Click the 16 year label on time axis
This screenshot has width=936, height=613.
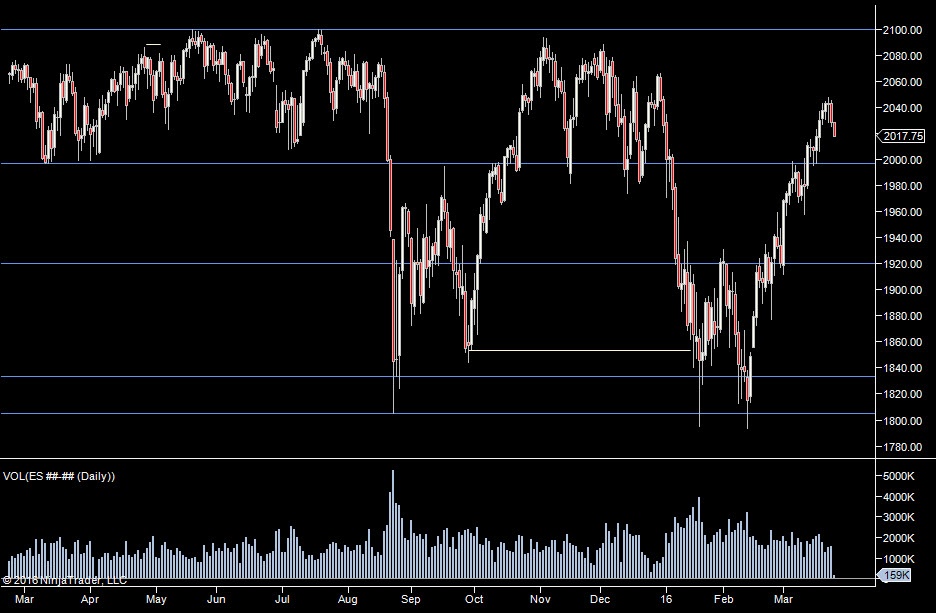pos(666,600)
